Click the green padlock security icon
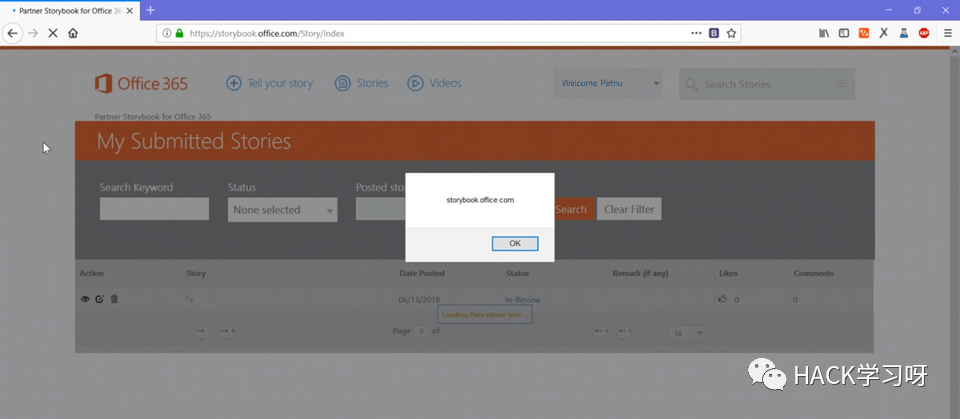Viewport: 960px width, 419px height. point(179,33)
